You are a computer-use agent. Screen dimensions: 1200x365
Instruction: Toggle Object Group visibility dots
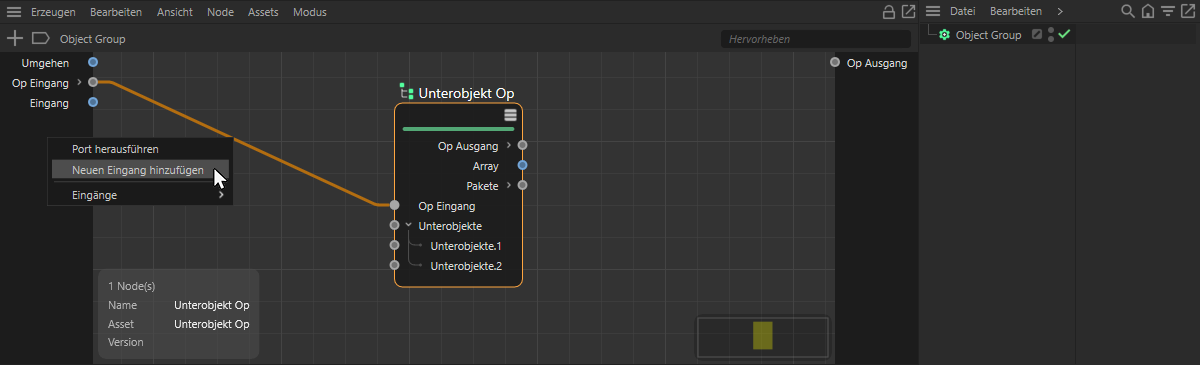pyautogui.click(x=1051, y=34)
